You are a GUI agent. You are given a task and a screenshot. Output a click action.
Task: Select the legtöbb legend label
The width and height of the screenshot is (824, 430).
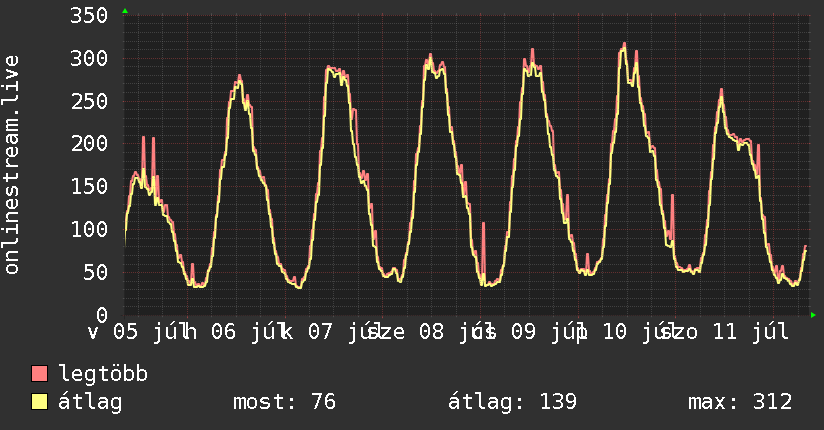pos(103,374)
